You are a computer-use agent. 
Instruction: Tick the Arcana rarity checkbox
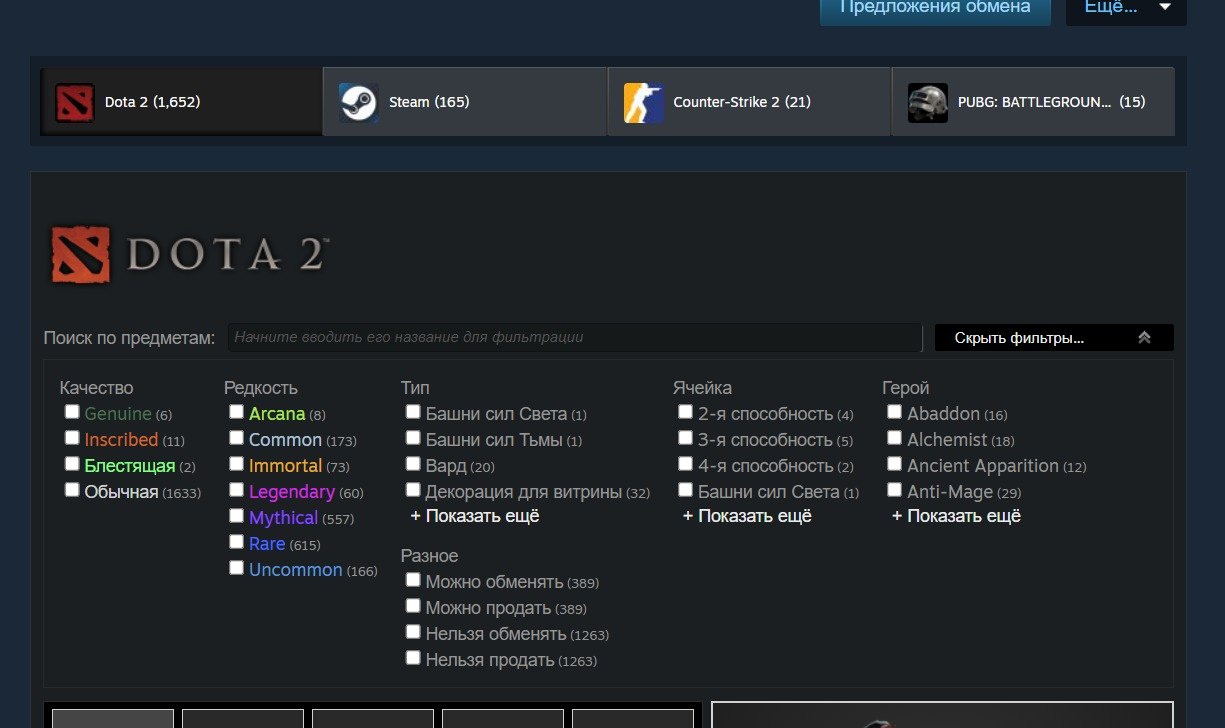(x=236, y=412)
